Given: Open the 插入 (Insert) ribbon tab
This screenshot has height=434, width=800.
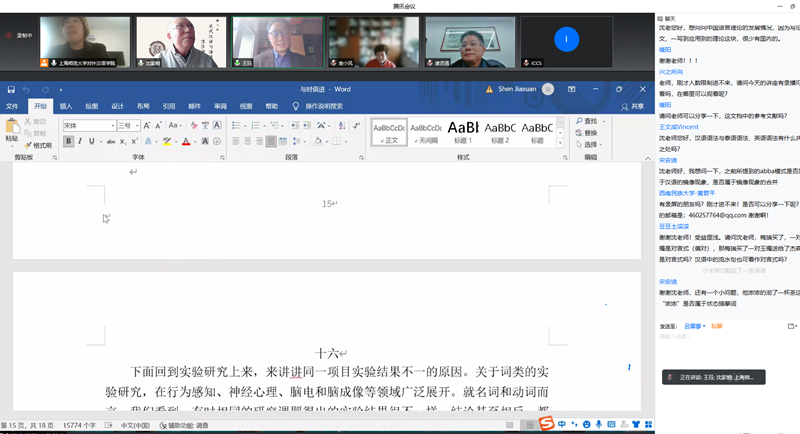Looking at the screenshot, I should tap(66, 105).
